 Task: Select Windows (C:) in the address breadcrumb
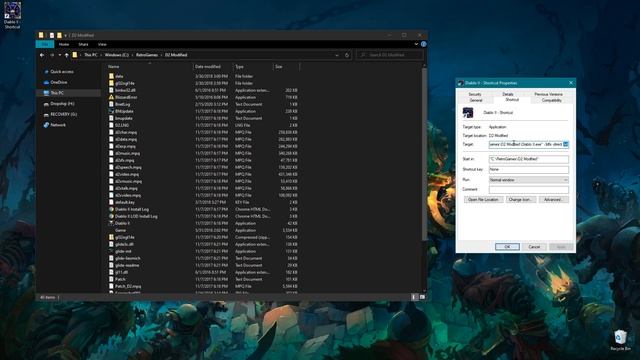tap(117, 55)
